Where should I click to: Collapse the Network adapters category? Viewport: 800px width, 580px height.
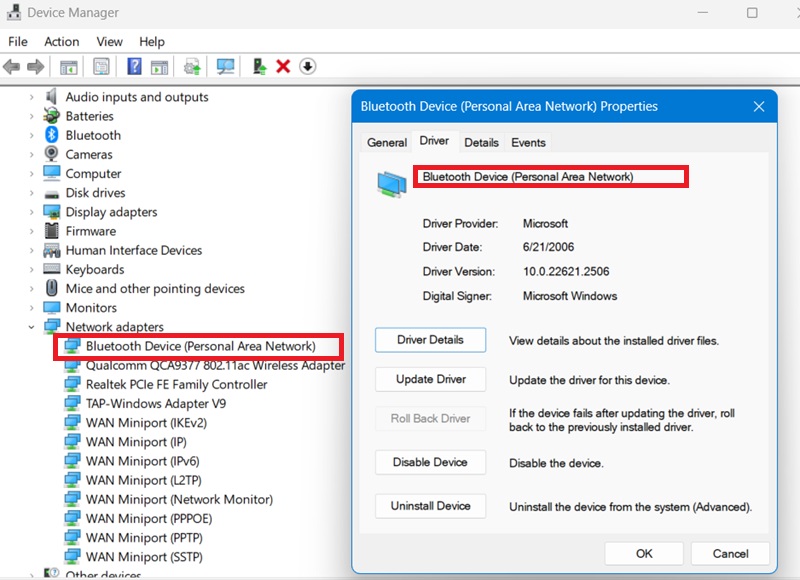(x=33, y=327)
